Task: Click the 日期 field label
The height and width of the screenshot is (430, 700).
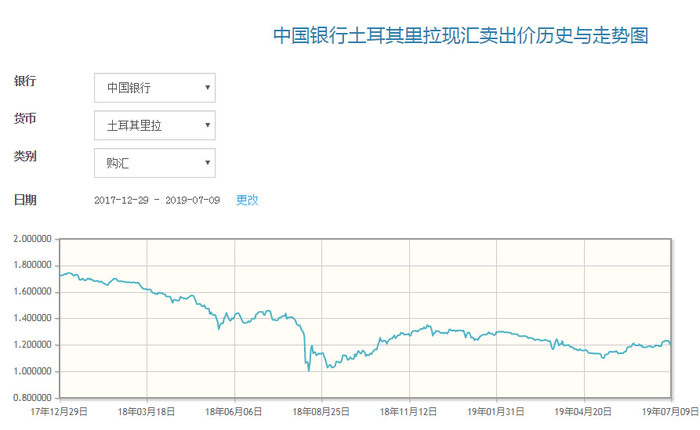Action: pyautogui.click(x=26, y=200)
